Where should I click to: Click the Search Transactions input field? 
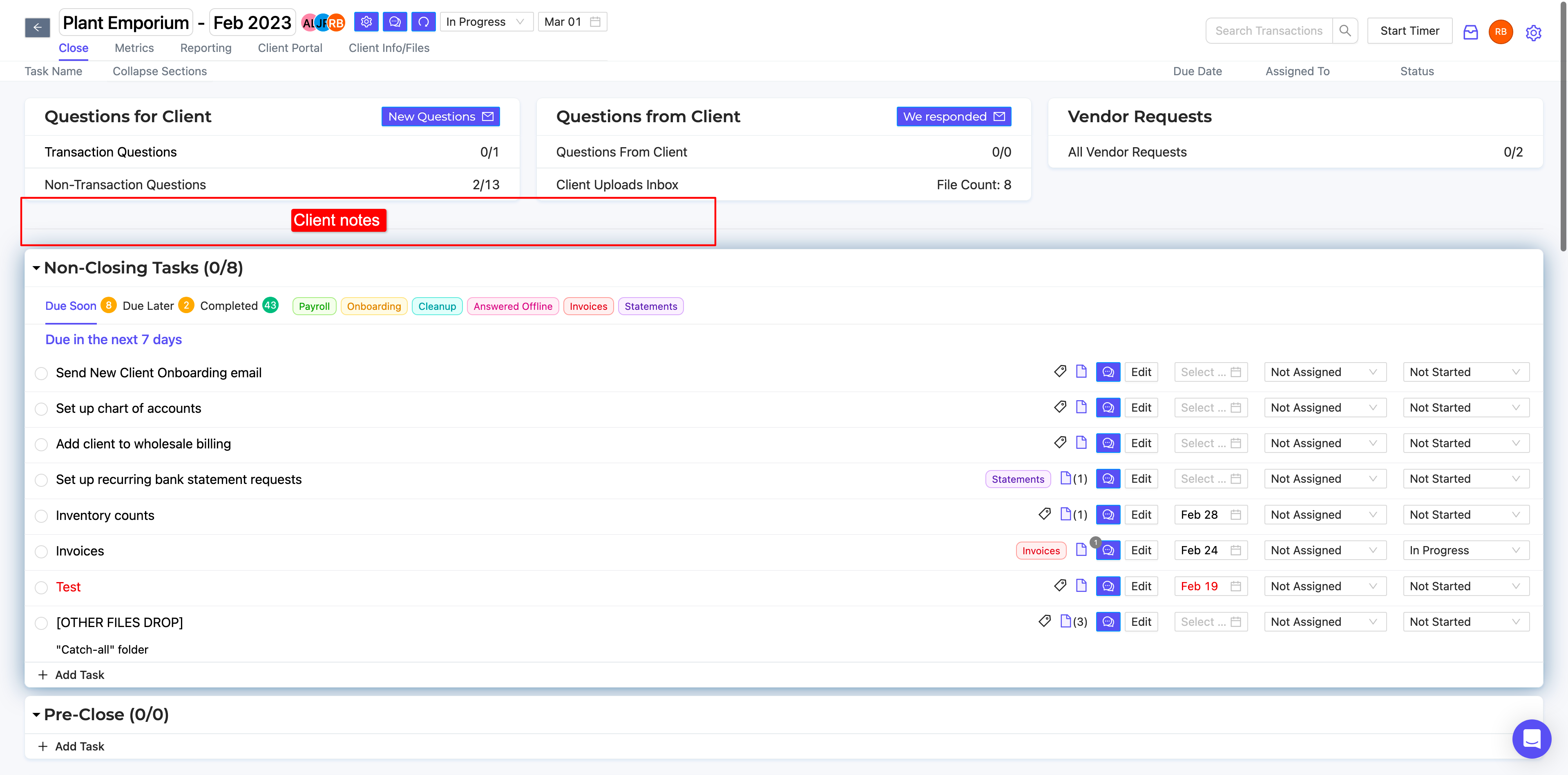tap(1269, 31)
